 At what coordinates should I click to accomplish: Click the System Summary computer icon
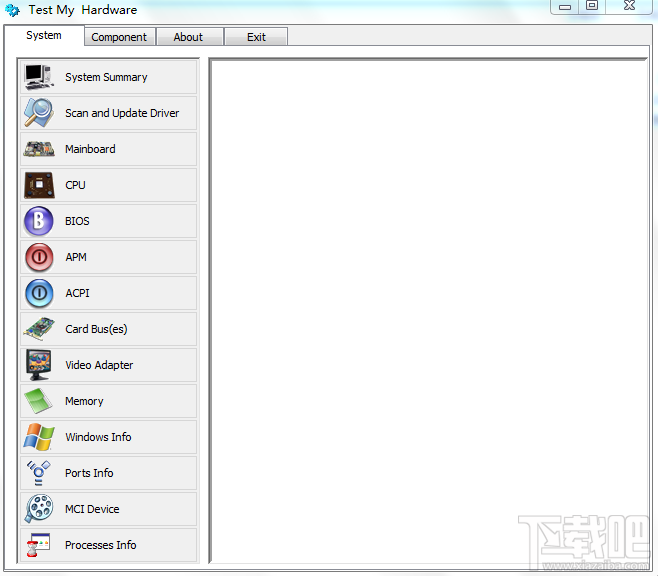pos(39,77)
